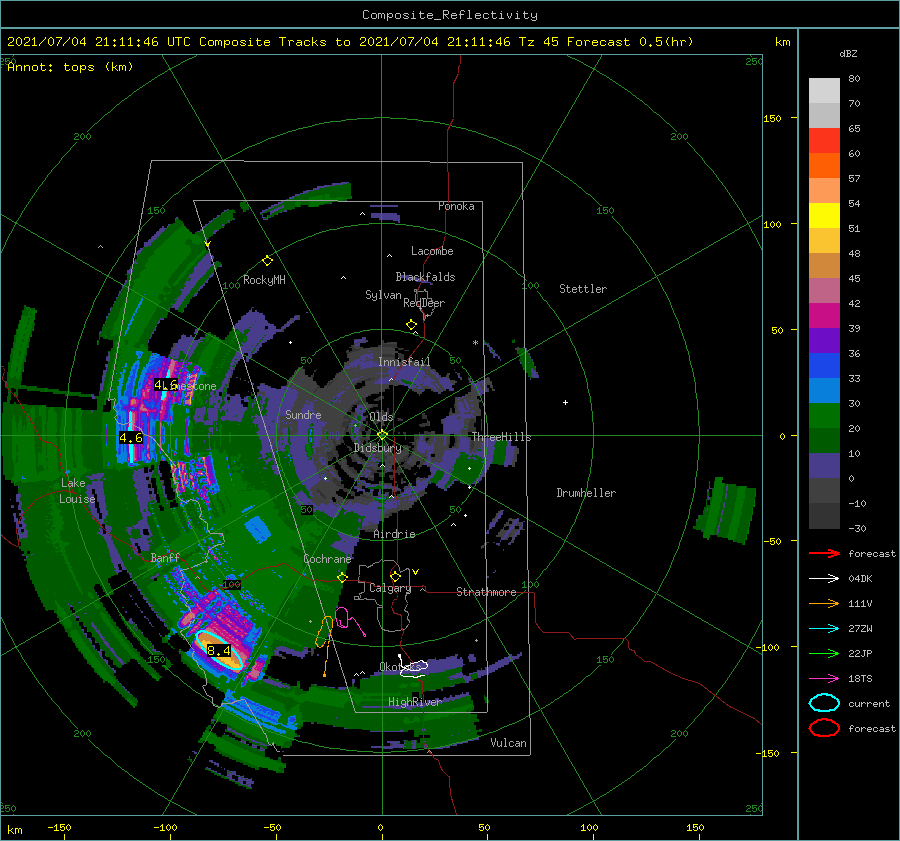Click the cyan 'current' ellipse legend icon

click(x=824, y=703)
